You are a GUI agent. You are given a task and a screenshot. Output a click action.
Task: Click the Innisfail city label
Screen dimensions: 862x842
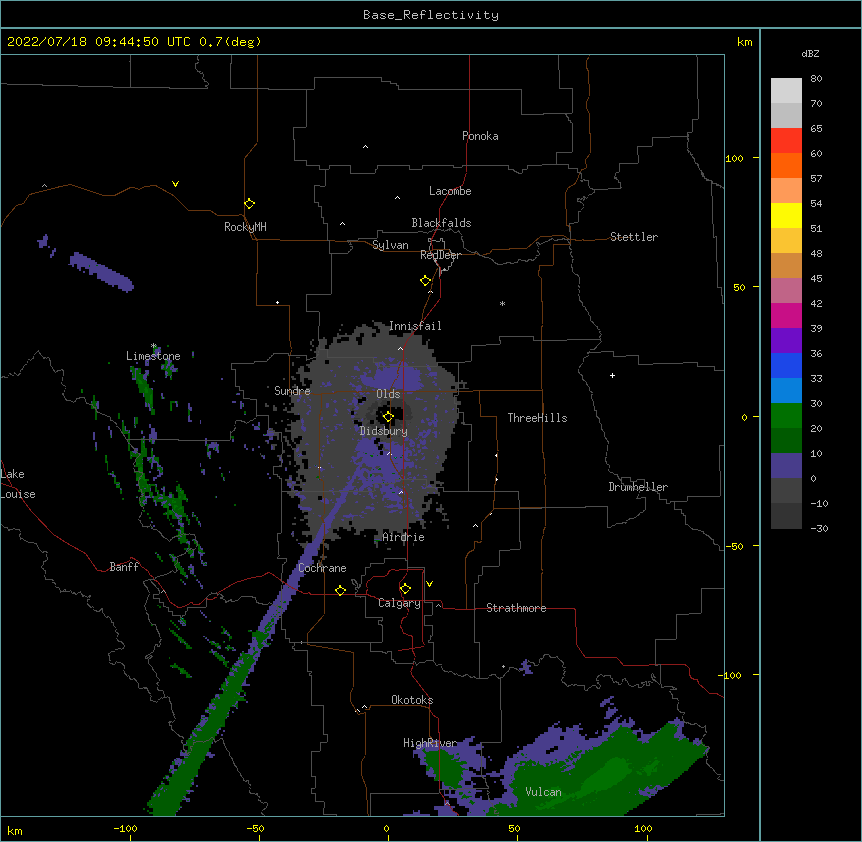click(x=415, y=326)
